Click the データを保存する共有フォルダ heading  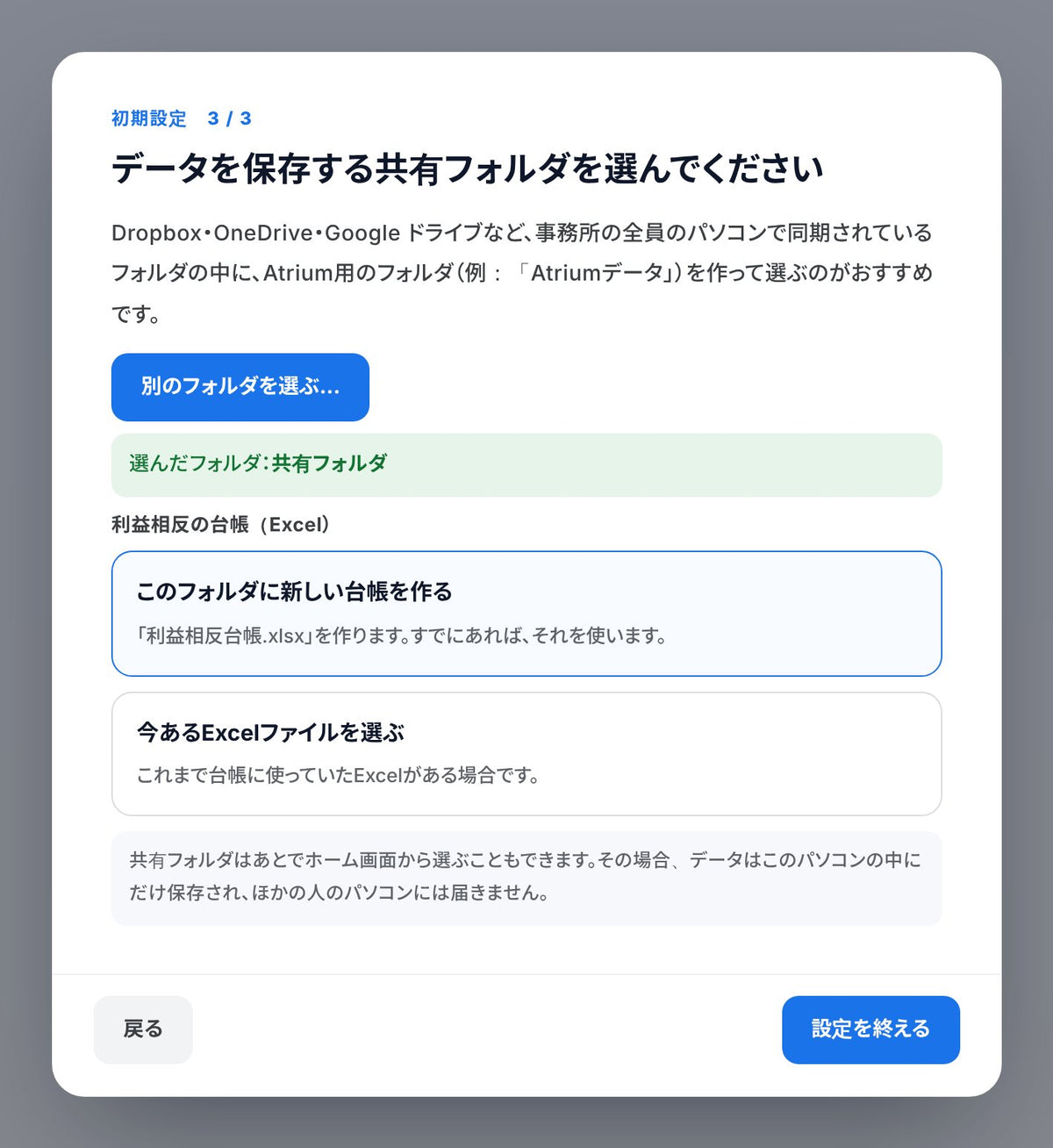468,168
